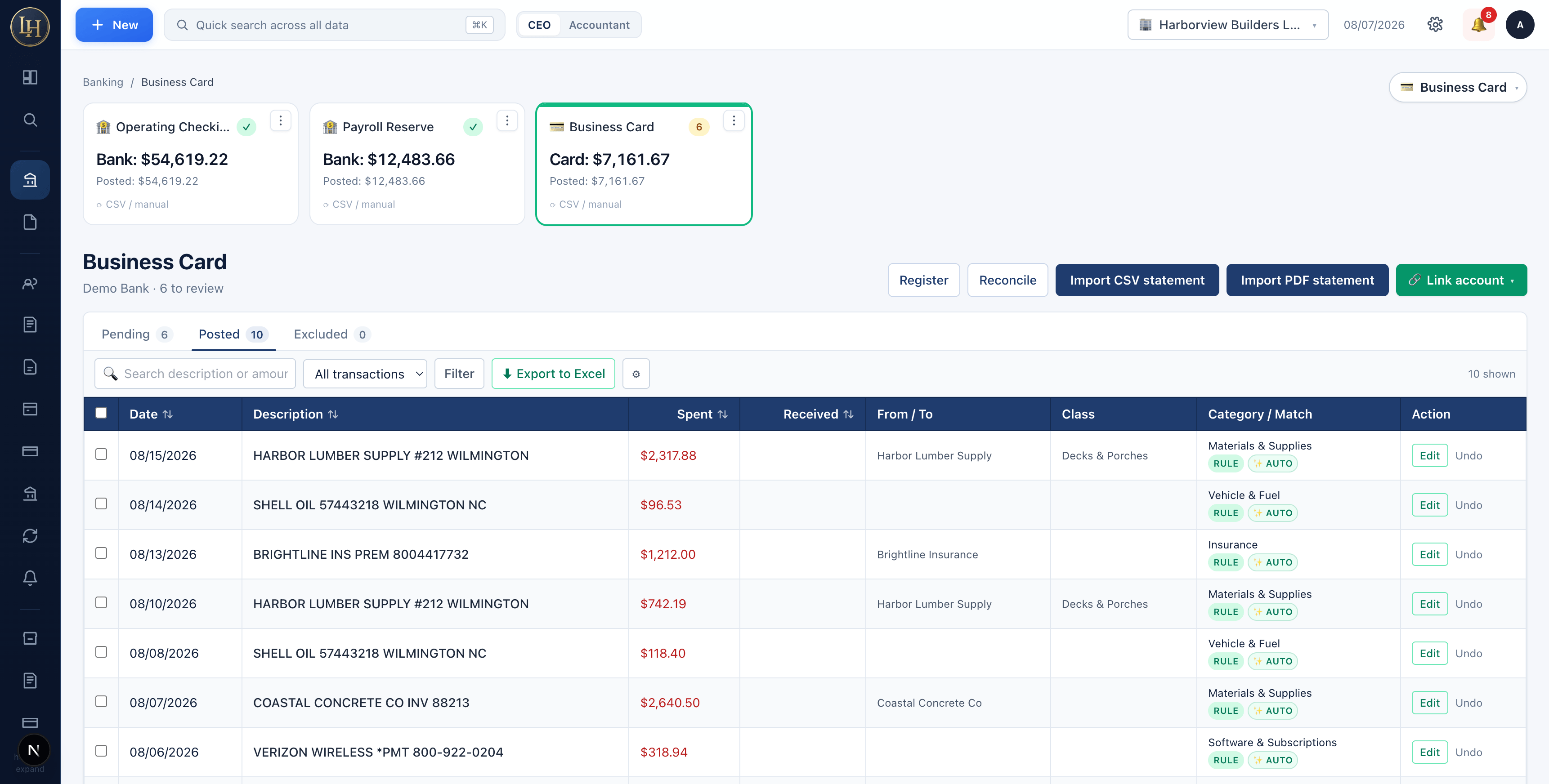Toggle the select-all header checkbox
Viewport: 1549px width, 784px height.
pyautogui.click(x=101, y=413)
